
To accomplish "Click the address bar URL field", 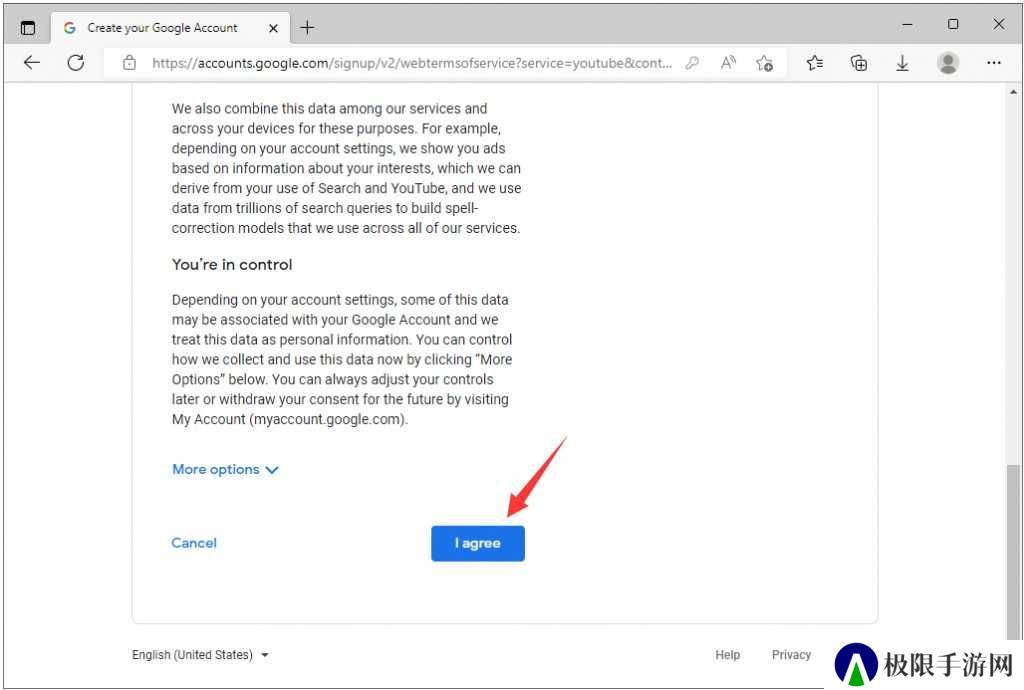I will (x=411, y=63).
